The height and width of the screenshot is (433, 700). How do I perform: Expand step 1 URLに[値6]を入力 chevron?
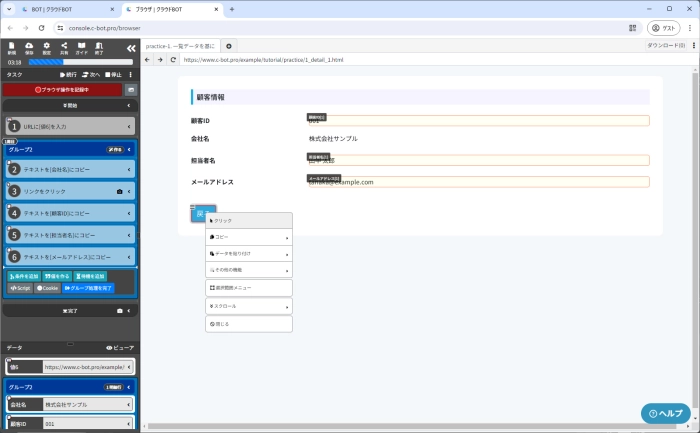pyautogui.click(x=129, y=127)
